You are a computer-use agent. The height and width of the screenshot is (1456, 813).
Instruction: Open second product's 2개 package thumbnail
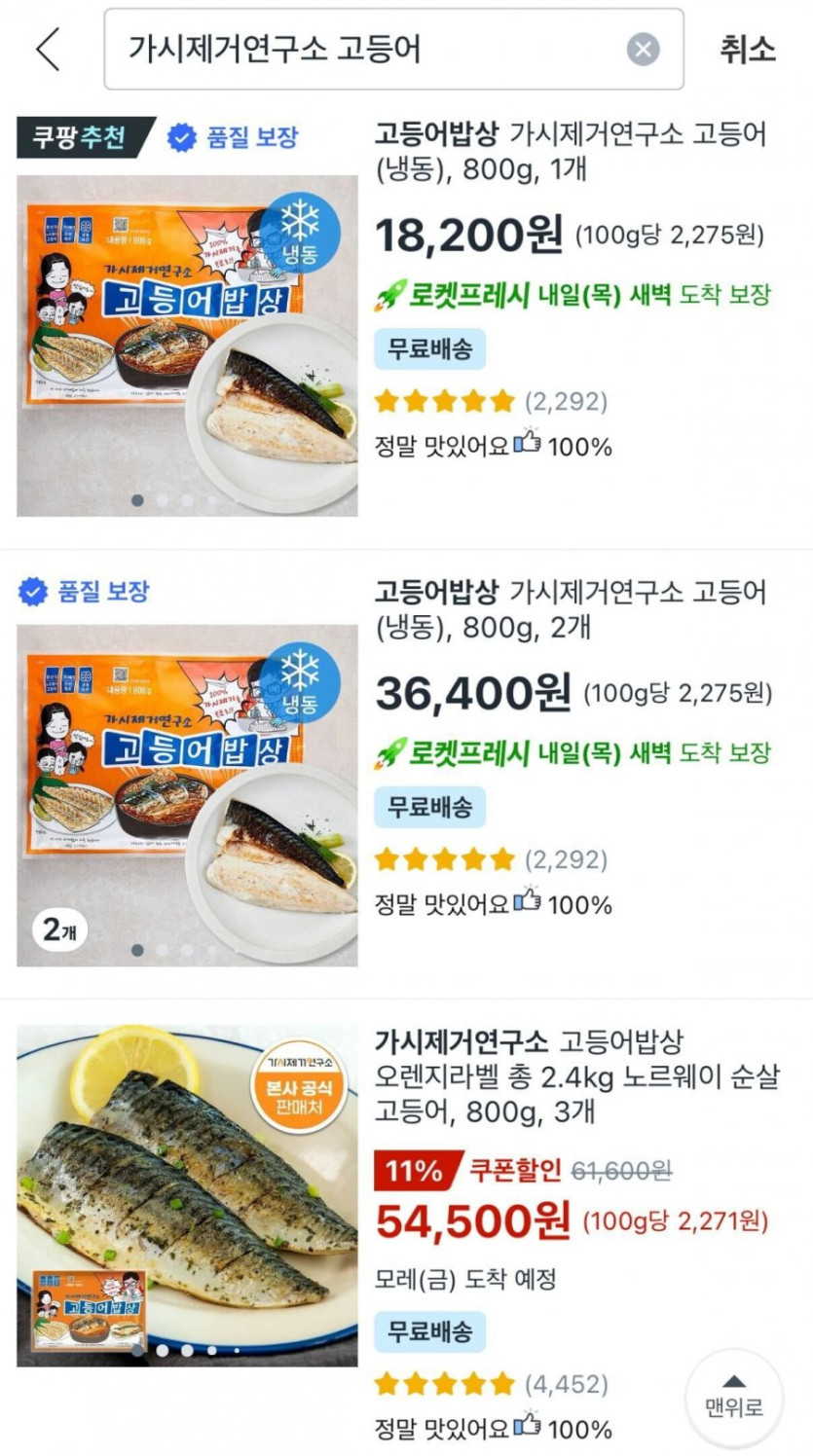(187, 795)
